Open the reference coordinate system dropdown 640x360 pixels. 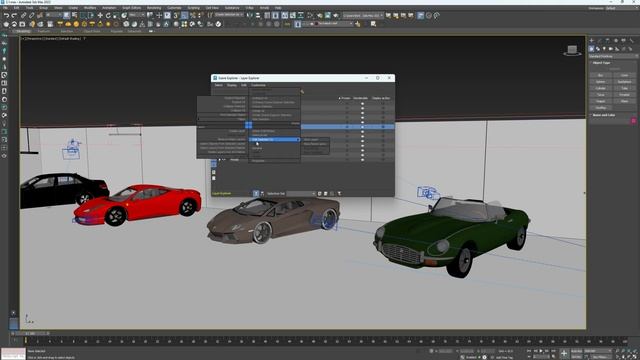coord(137,15)
